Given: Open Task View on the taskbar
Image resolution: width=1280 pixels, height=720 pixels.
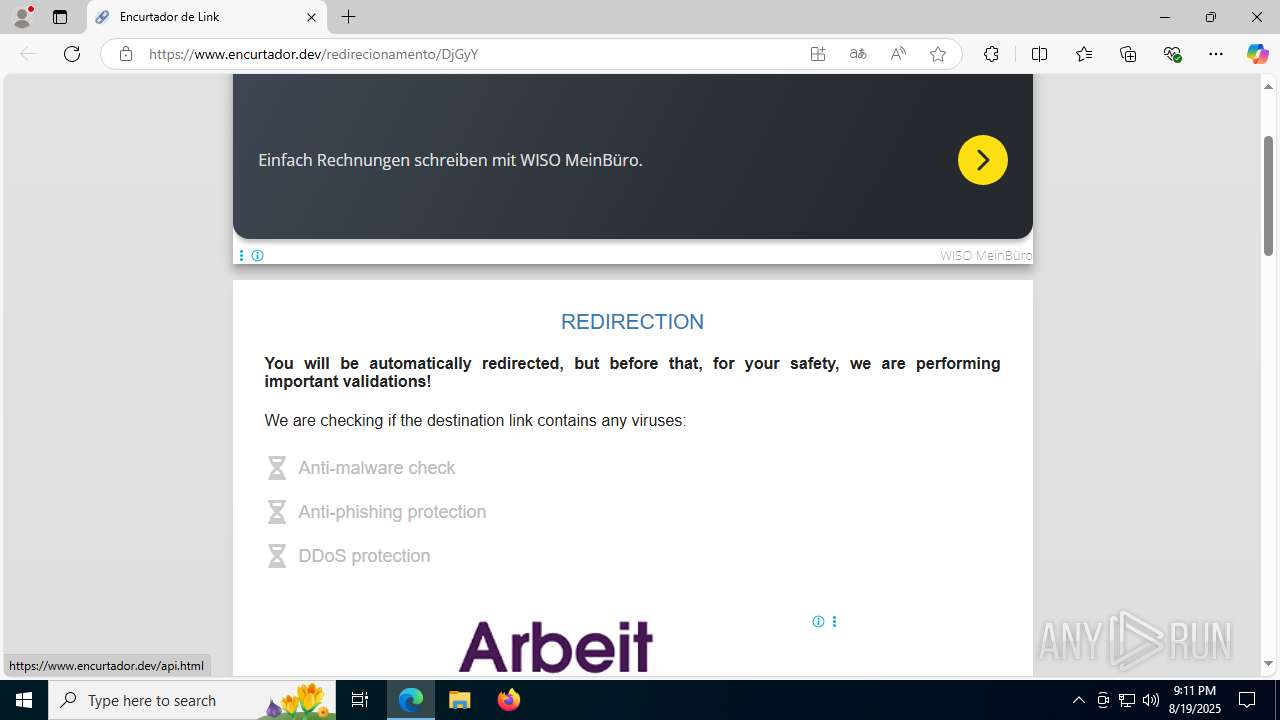Looking at the screenshot, I should tap(361, 700).
